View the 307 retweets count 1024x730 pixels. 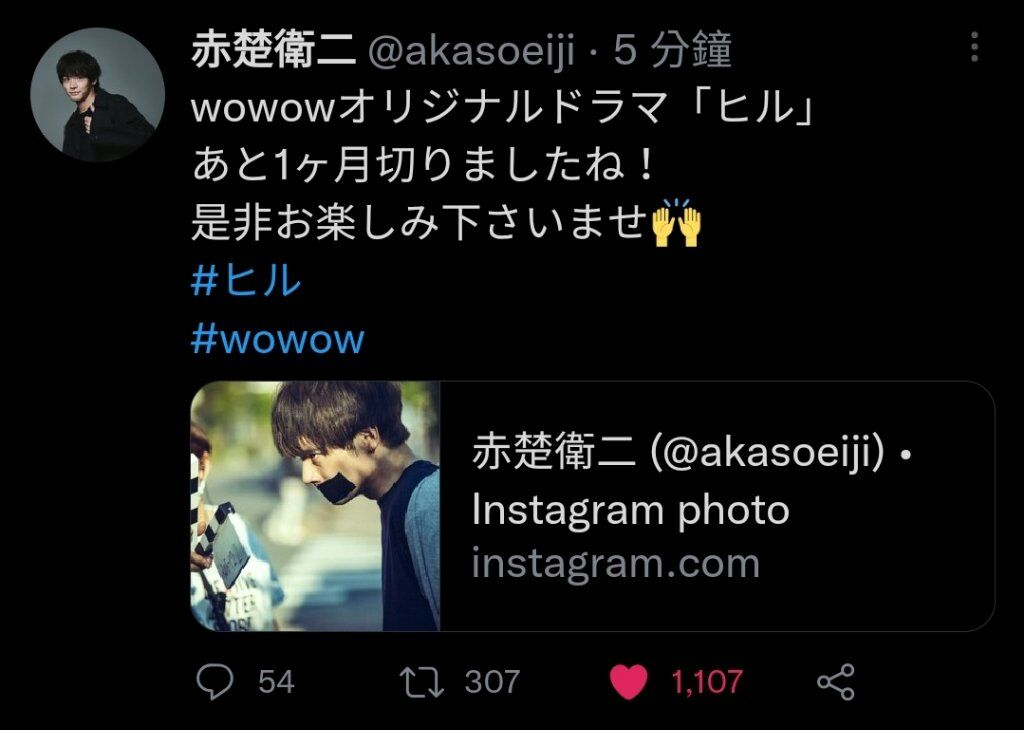point(492,682)
